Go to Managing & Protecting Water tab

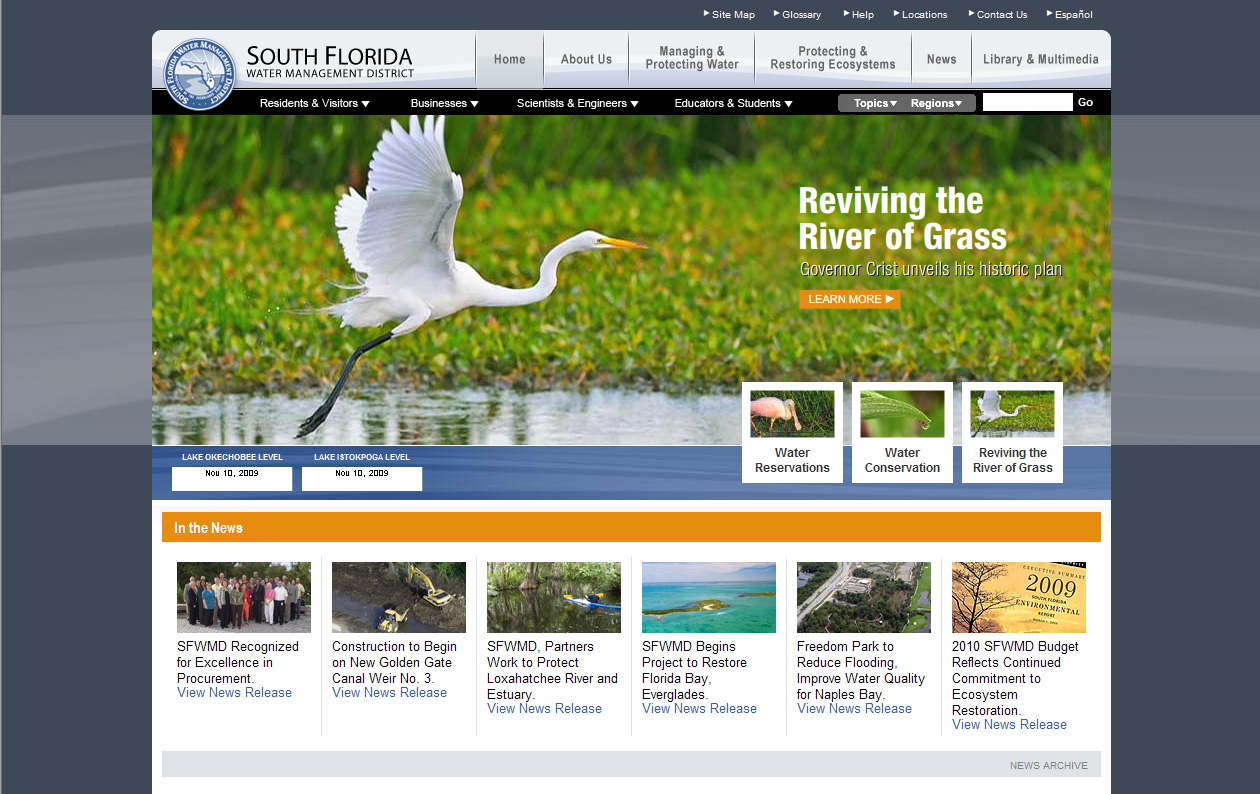point(692,58)
